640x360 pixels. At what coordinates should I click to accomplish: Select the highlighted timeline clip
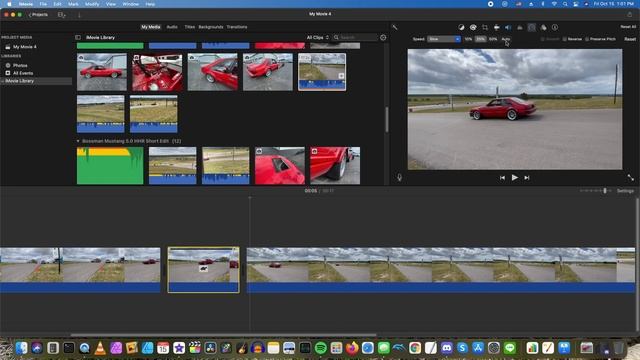tap(203, 269)
